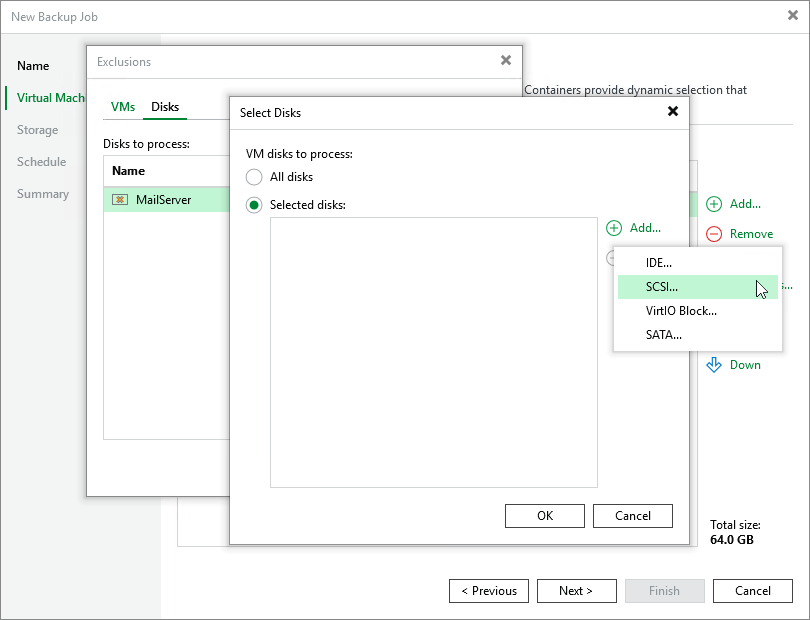This screenshot has width=810, height=620.
Task: Click the < Previous button
Action: pos(489,591)
